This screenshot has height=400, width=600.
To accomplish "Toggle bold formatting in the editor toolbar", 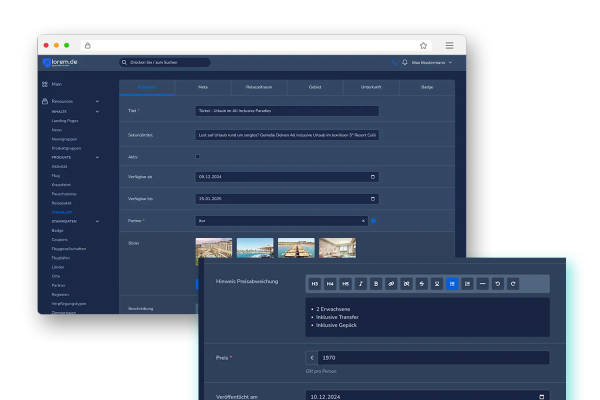I will [377, 284].
